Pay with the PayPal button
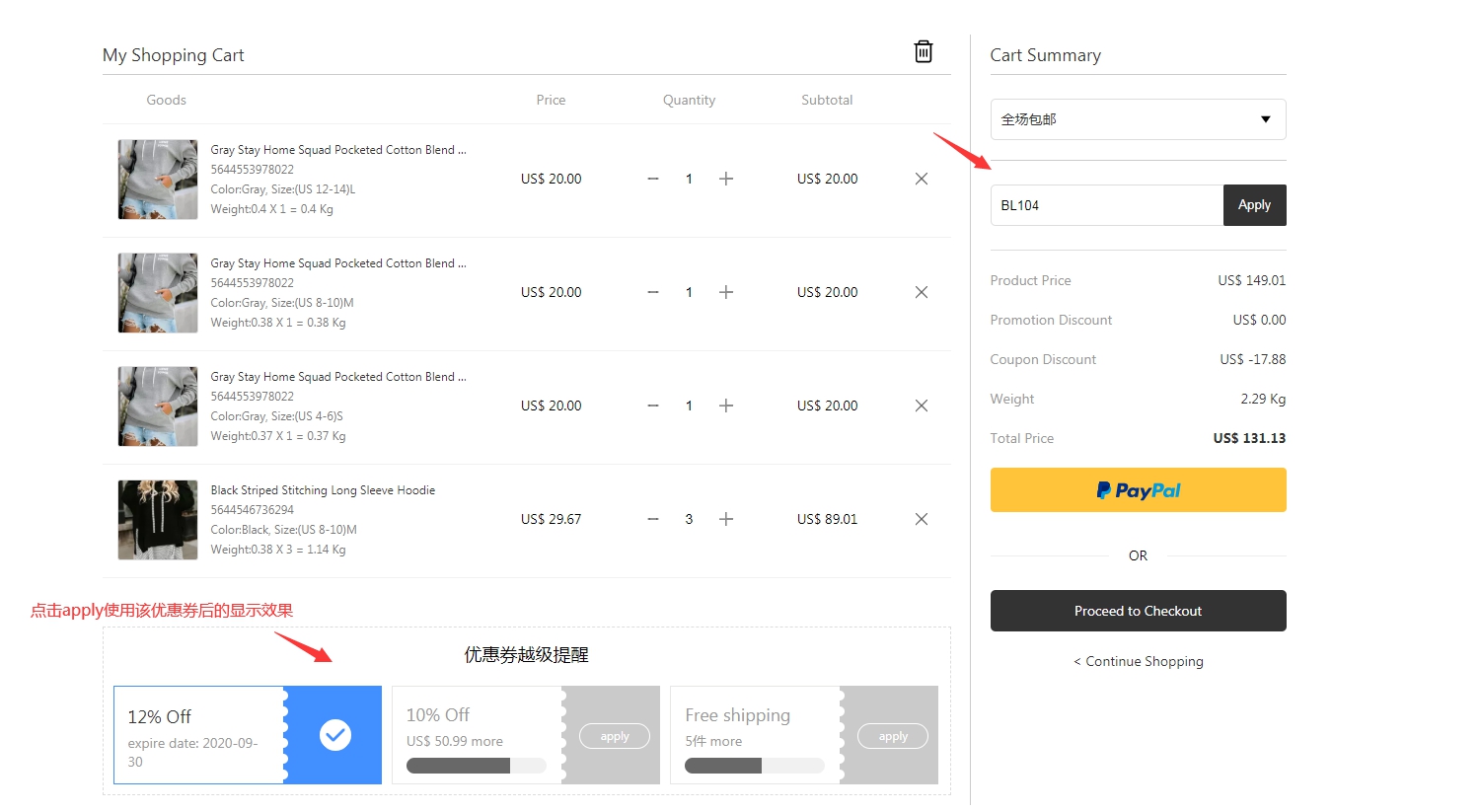Screen dimensions: 1480x812 [1137, 490]
